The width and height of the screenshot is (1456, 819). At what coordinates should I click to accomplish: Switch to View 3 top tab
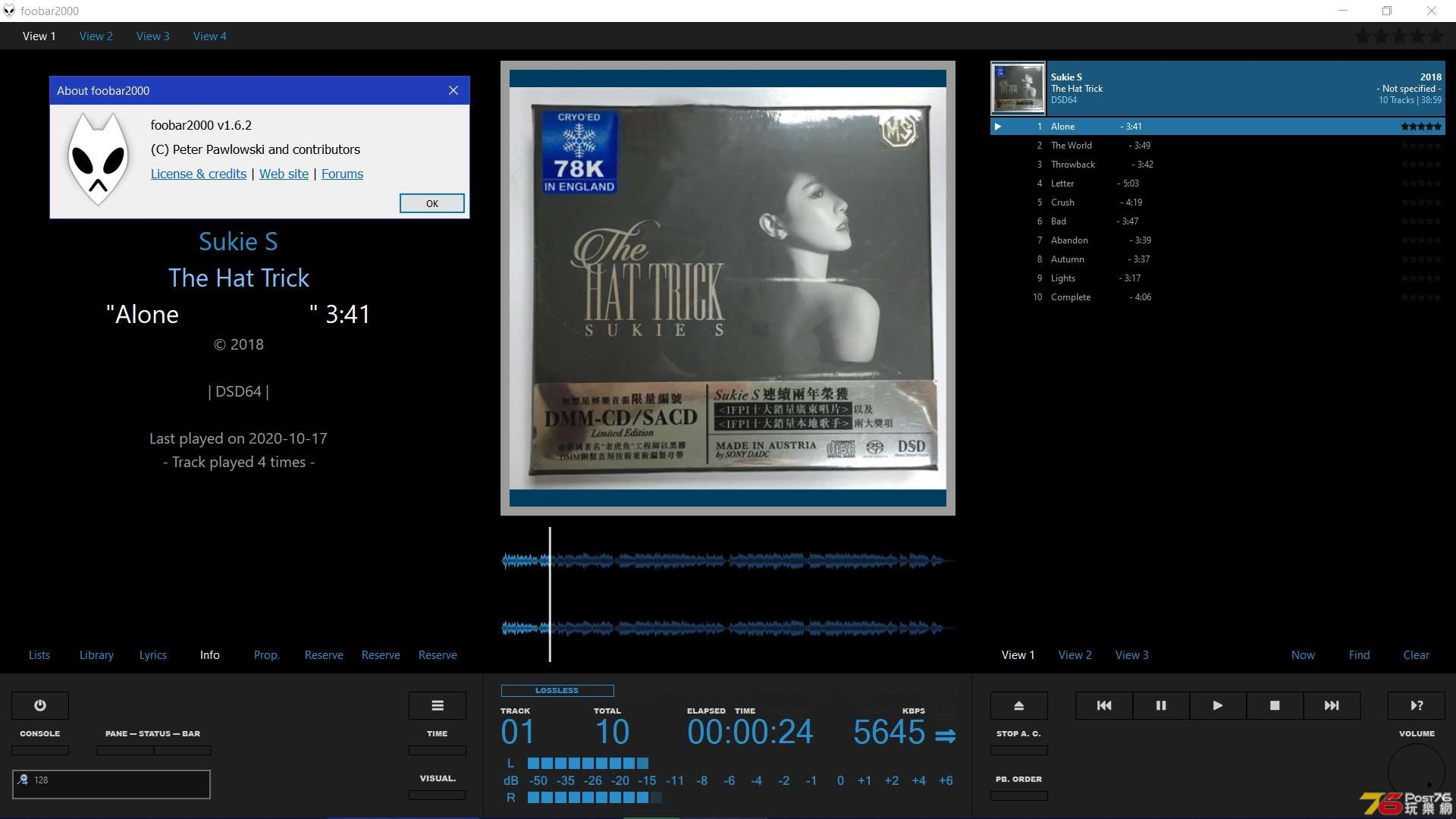(x=153, y=36)
